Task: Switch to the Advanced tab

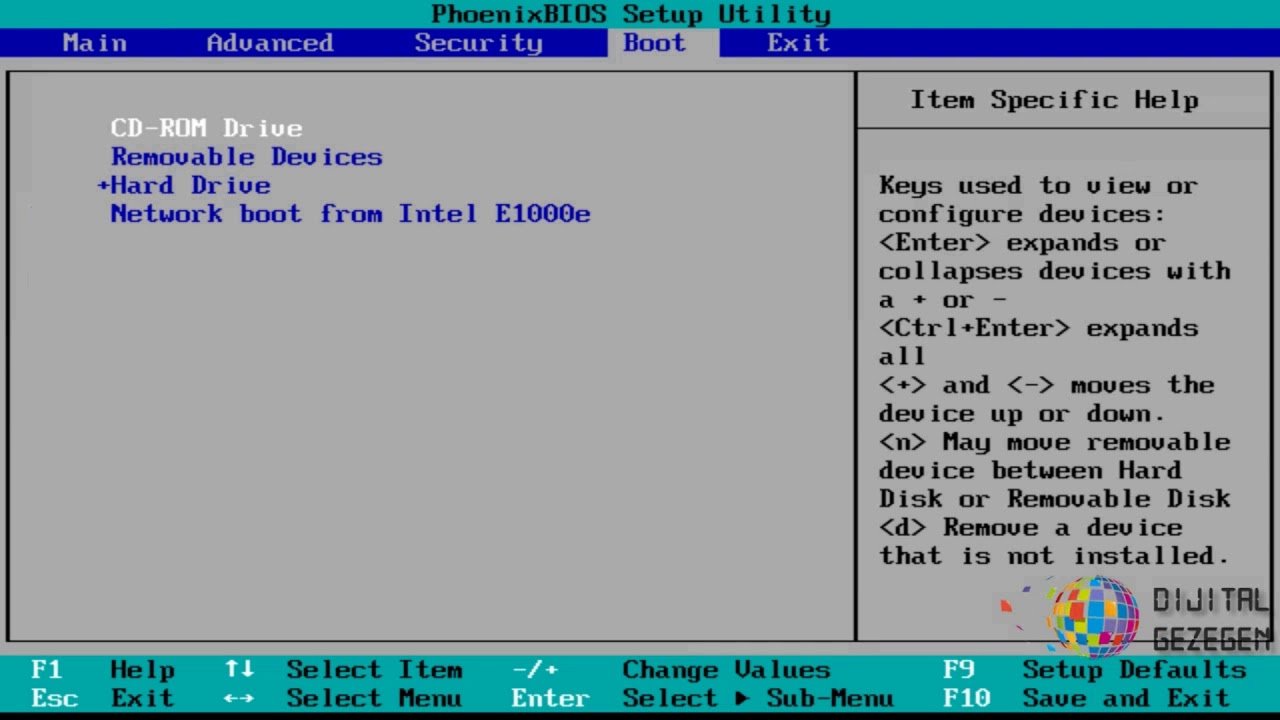Action: tap(269, 43)
